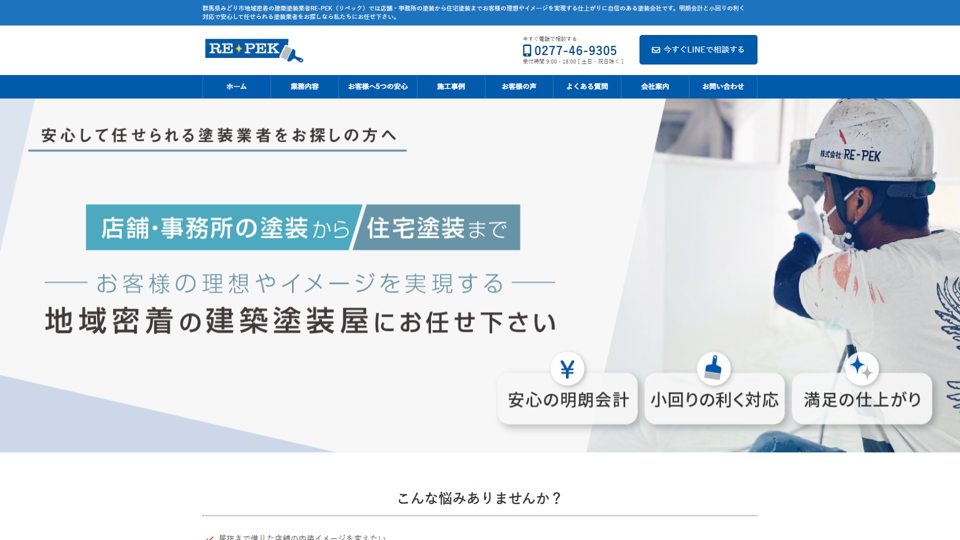The height and width of the screenshot is (540, 960).
Task: Open お客様へ5つの安心 in navigation
Action: pyautogui.click(x=378, y=87)
